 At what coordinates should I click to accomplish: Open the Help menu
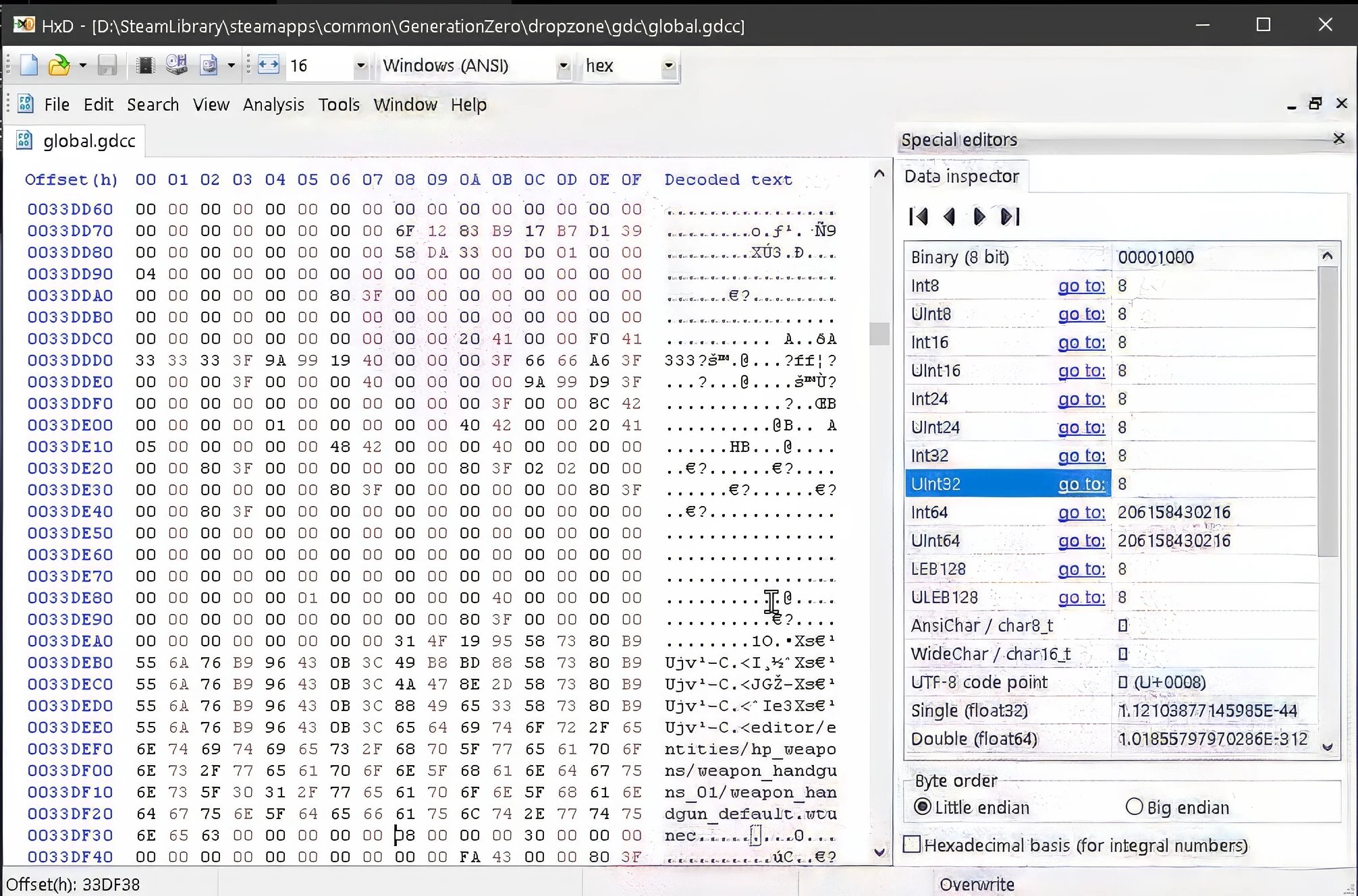(469, 105)
